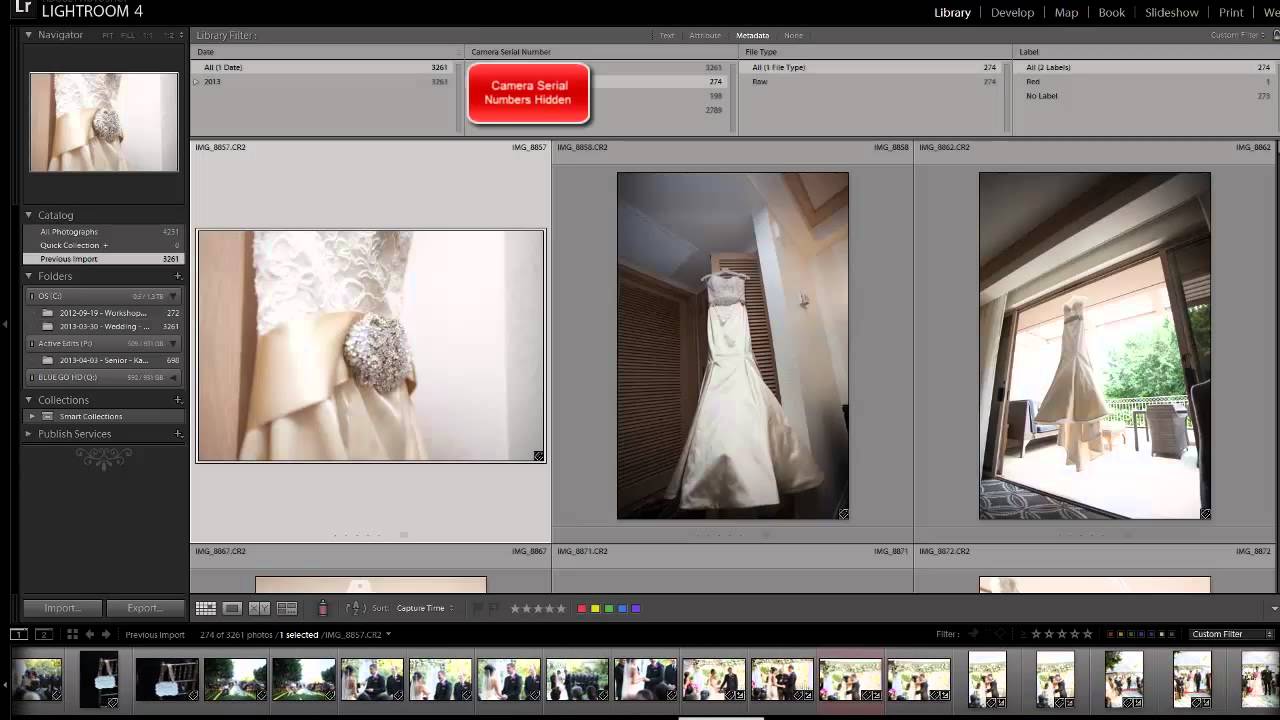Apply green color label in toolbar
This screenshot has width=1280, height=720.
tap(609, 608)
